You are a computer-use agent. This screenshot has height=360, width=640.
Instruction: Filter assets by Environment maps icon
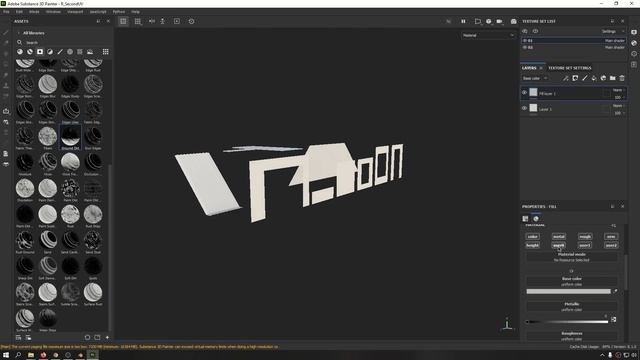coord(90,52)
